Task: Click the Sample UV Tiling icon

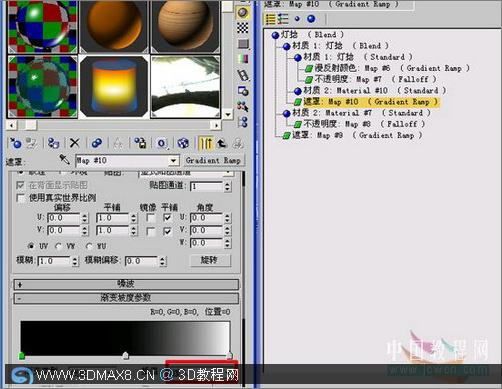Action: [243, 44]
